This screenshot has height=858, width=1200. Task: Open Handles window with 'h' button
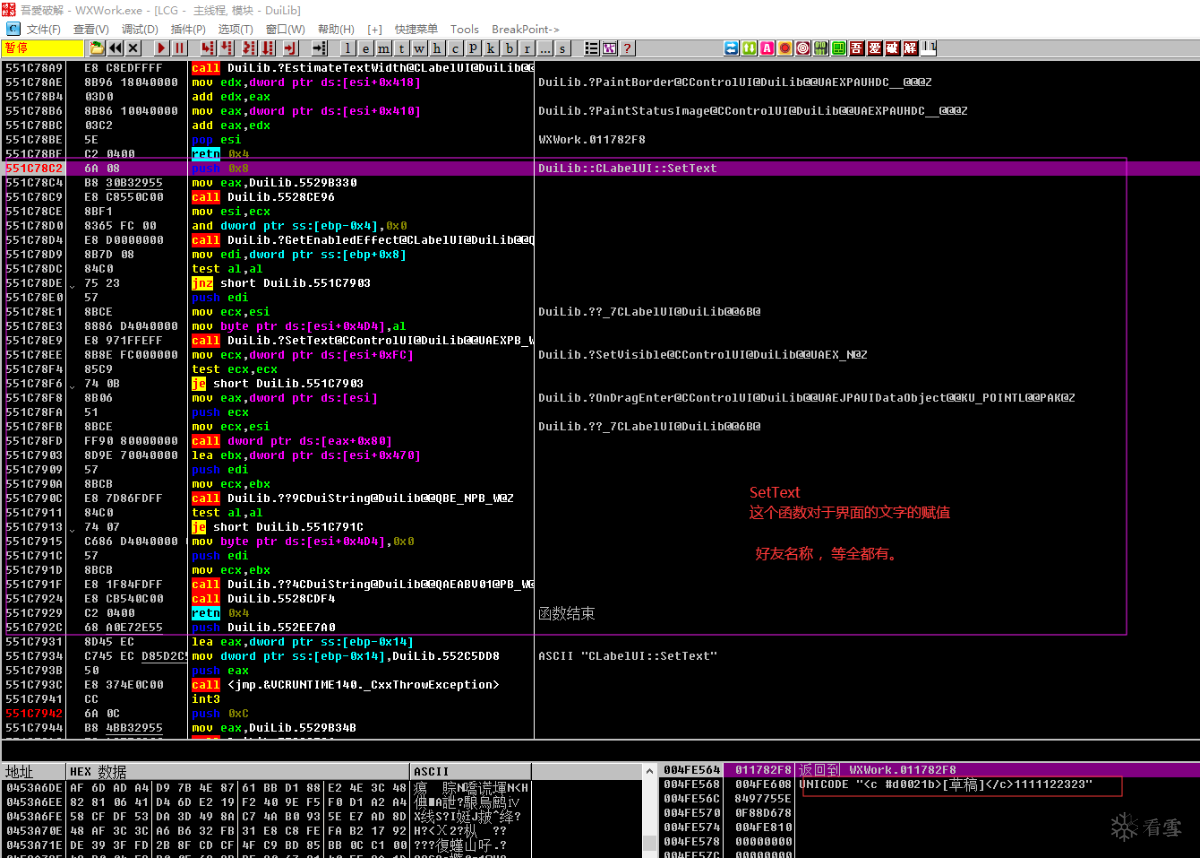(x=437, y=48)
